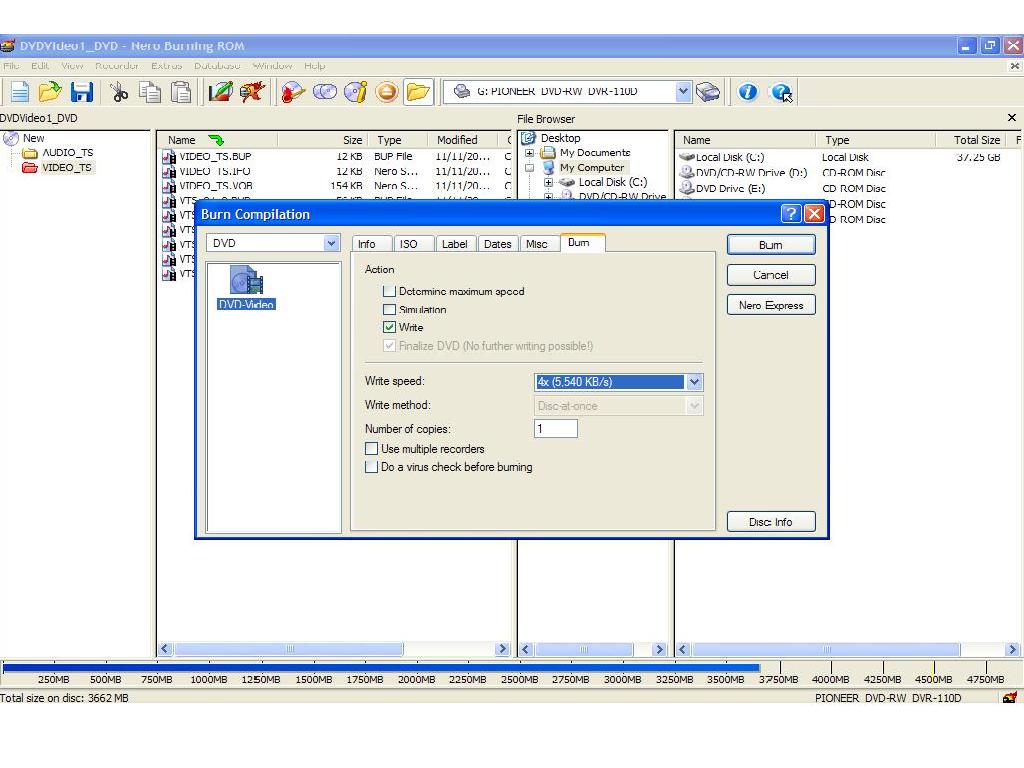Select the DVD Drive (E:) entry

click(x=730, y=188)
